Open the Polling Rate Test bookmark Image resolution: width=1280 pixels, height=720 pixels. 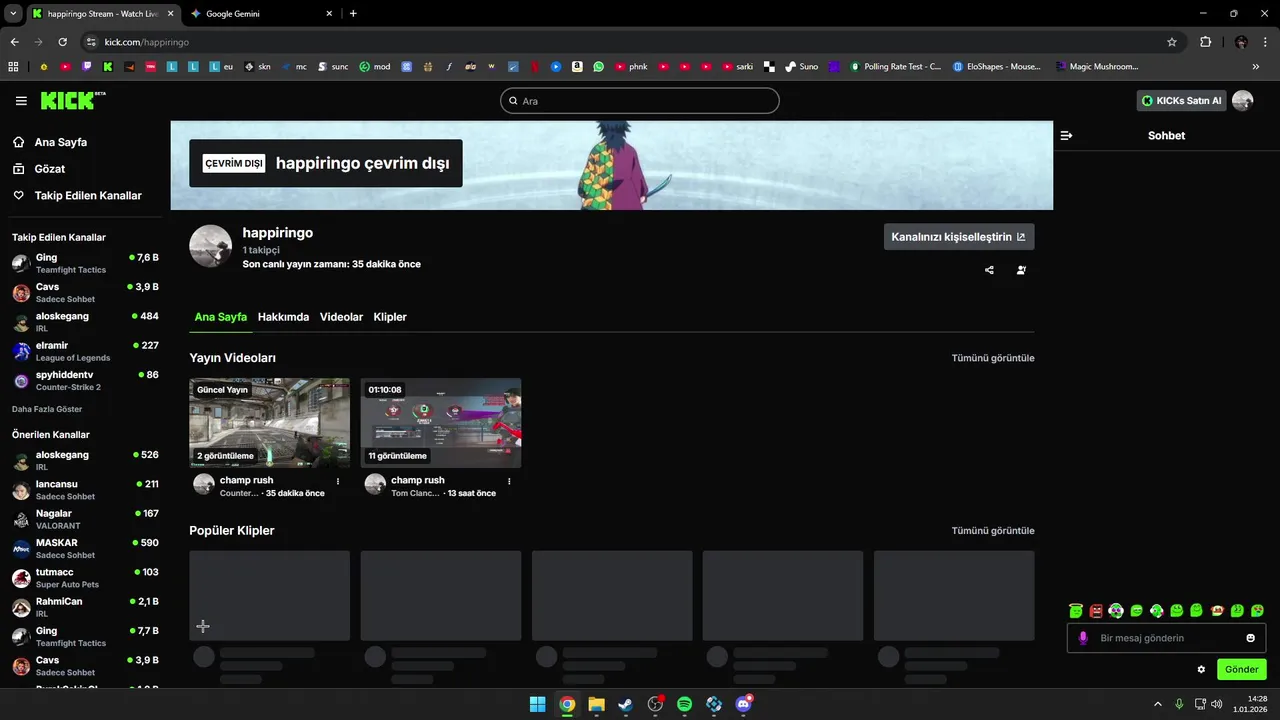(896, 67)
